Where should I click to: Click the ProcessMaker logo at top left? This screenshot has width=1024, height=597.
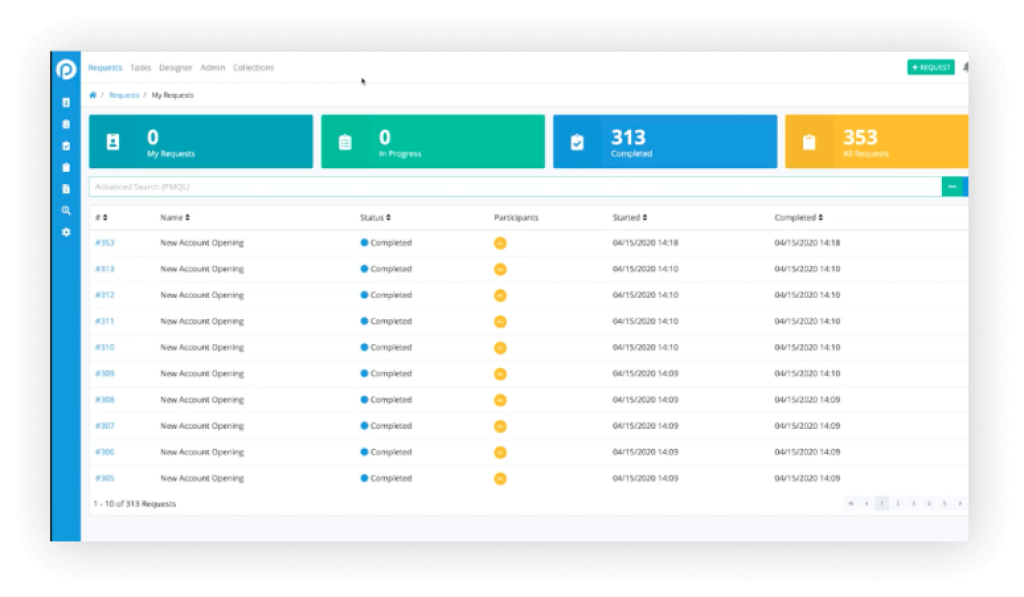[66, 67]
